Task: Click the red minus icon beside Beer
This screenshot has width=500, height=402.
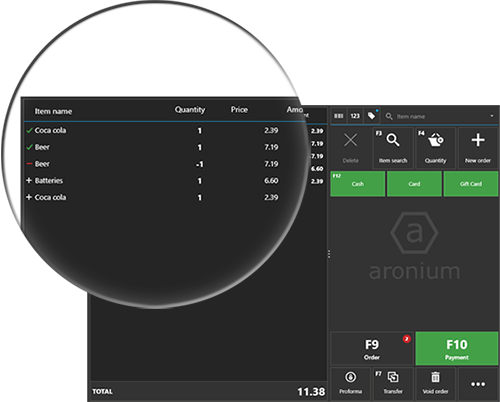Action: tap(29, 164)
